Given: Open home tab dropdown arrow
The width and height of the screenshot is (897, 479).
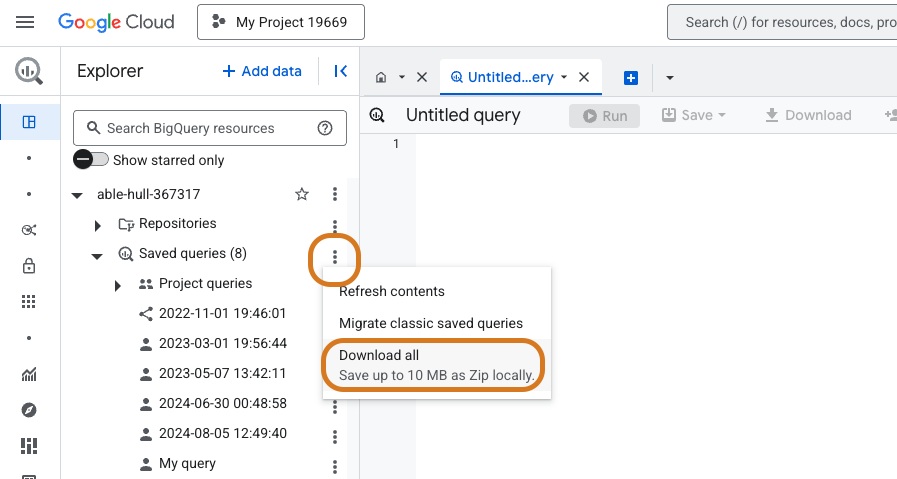Looking at the screenshot, I should [402, 77].
